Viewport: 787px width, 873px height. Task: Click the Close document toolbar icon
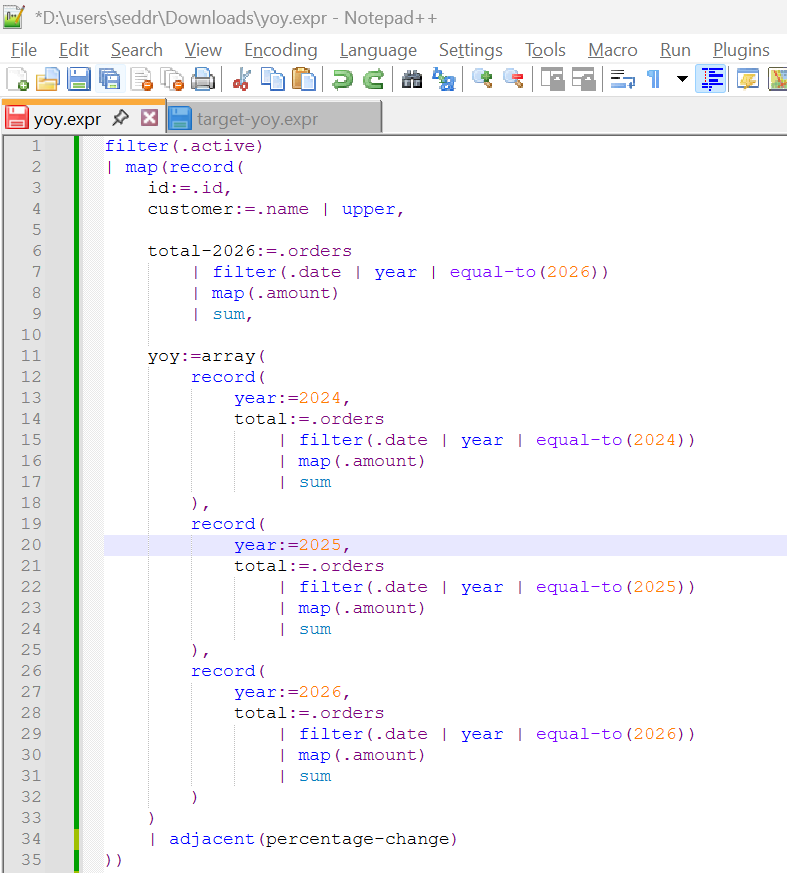tap(141, 79)
